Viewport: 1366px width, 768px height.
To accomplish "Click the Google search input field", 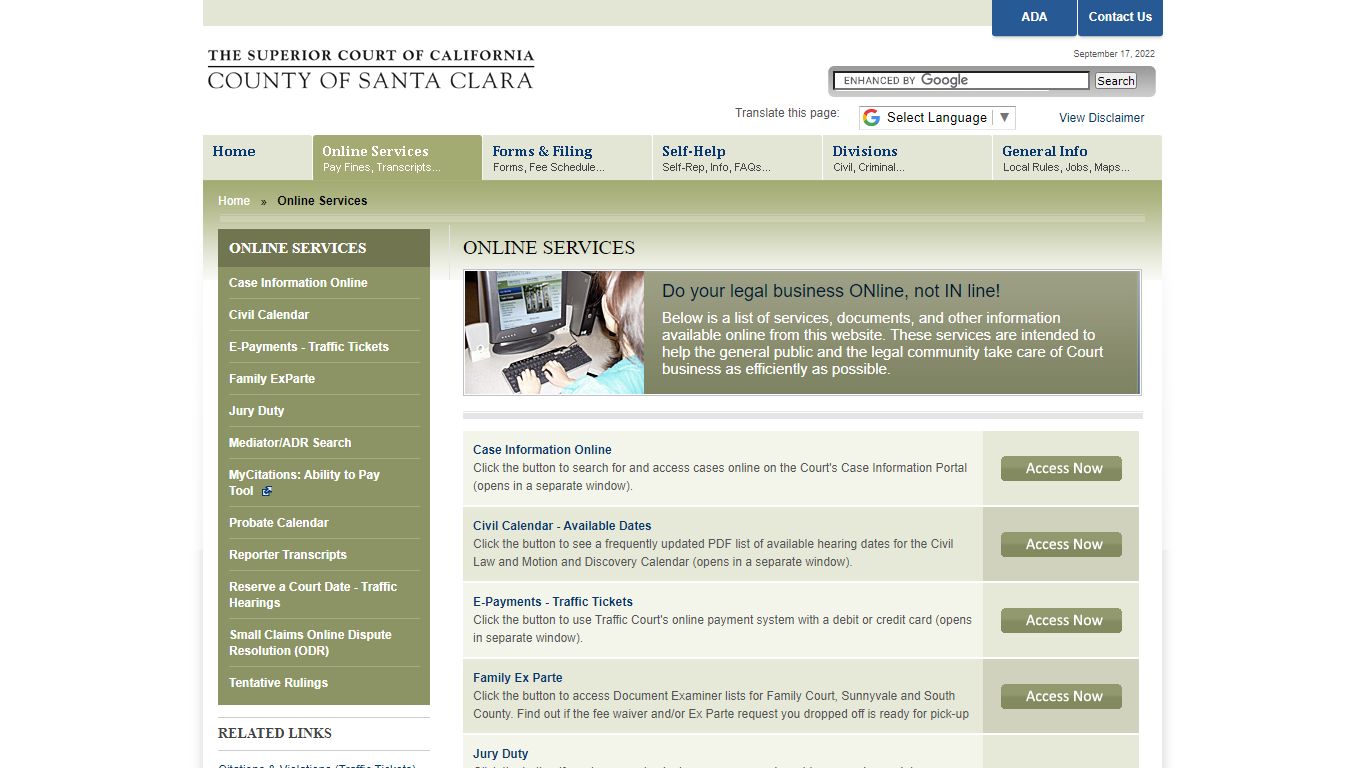I will tap(962, 81).
